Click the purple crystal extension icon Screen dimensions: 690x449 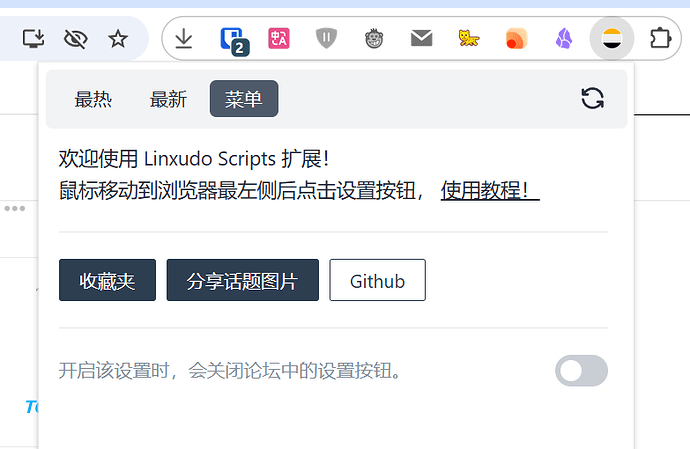pyautogui.click(x=564, y=38)
